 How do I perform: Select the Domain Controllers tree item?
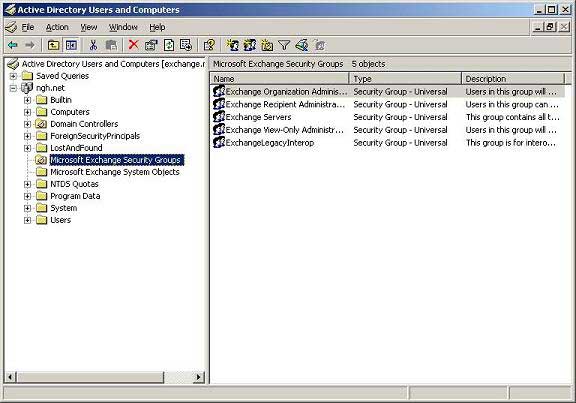pyautogui.click(x=84, y=124)
